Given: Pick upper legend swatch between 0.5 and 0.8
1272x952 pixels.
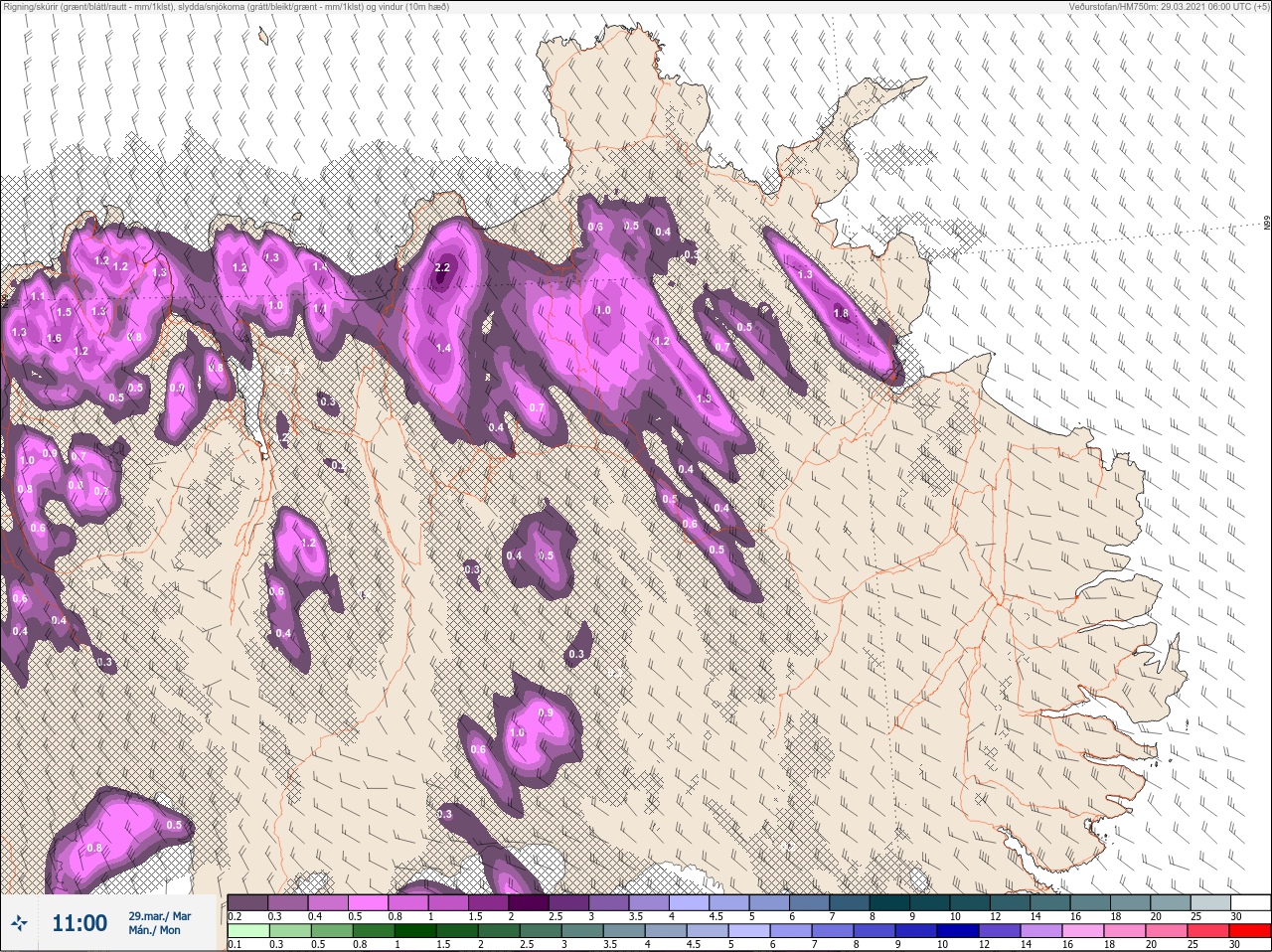Looking at the screenshot, I should 368,902.
